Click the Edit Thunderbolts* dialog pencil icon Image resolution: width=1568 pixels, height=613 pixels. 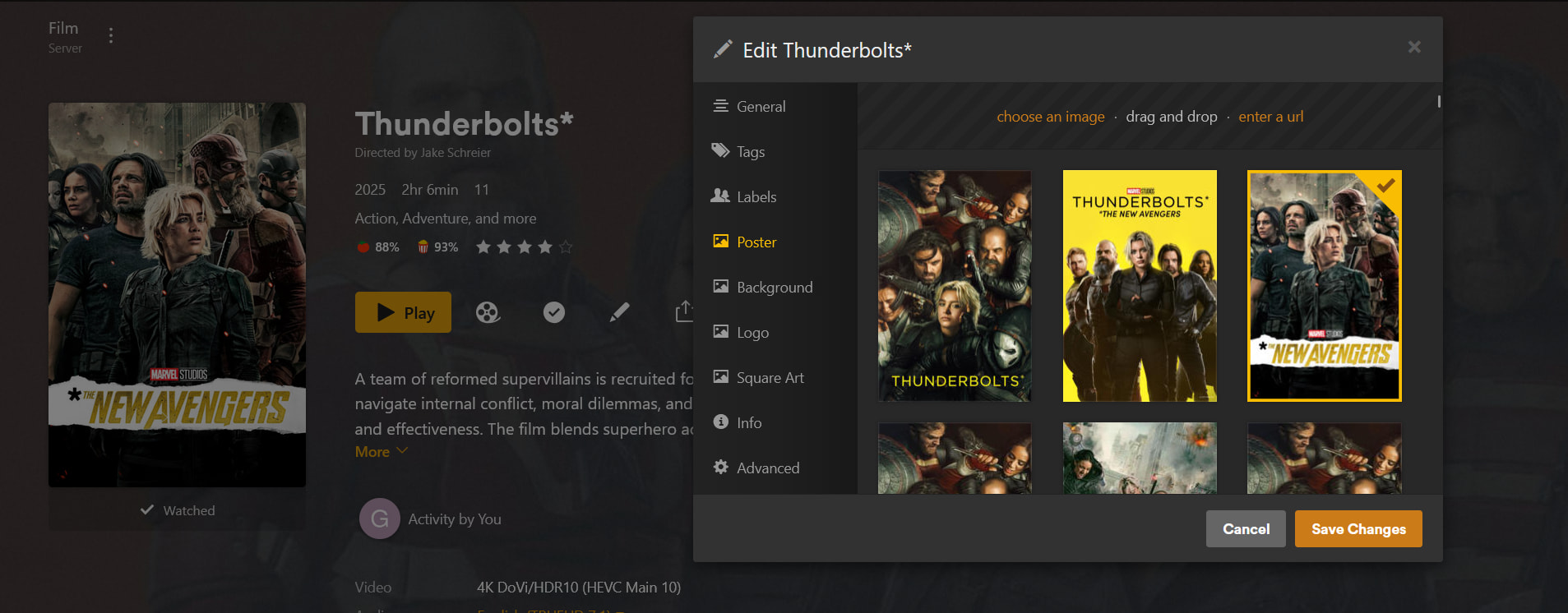723,49
